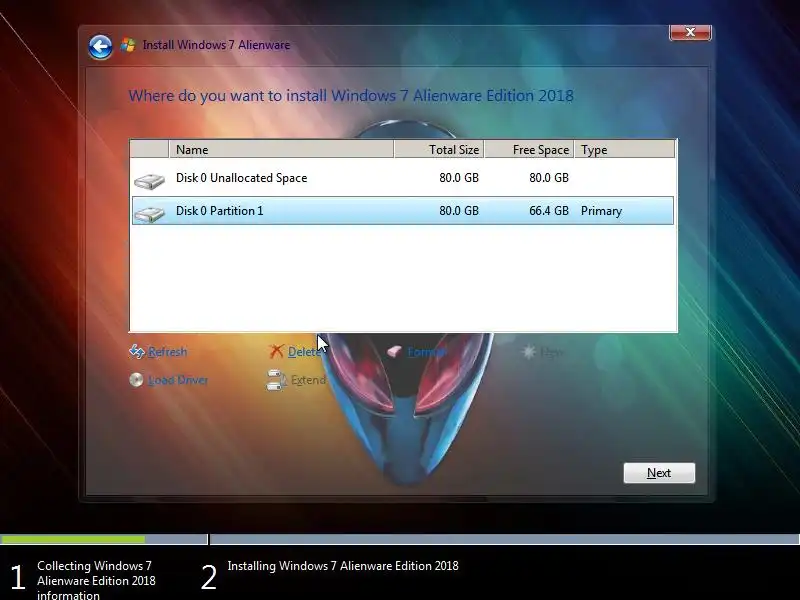Click the Extend link

[x=308, y=380]
